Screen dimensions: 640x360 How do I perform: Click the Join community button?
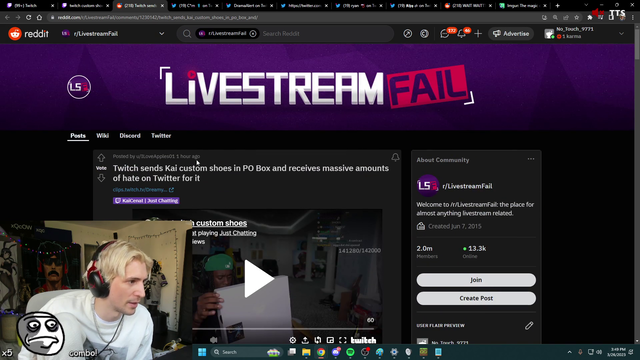click(476, 280)
